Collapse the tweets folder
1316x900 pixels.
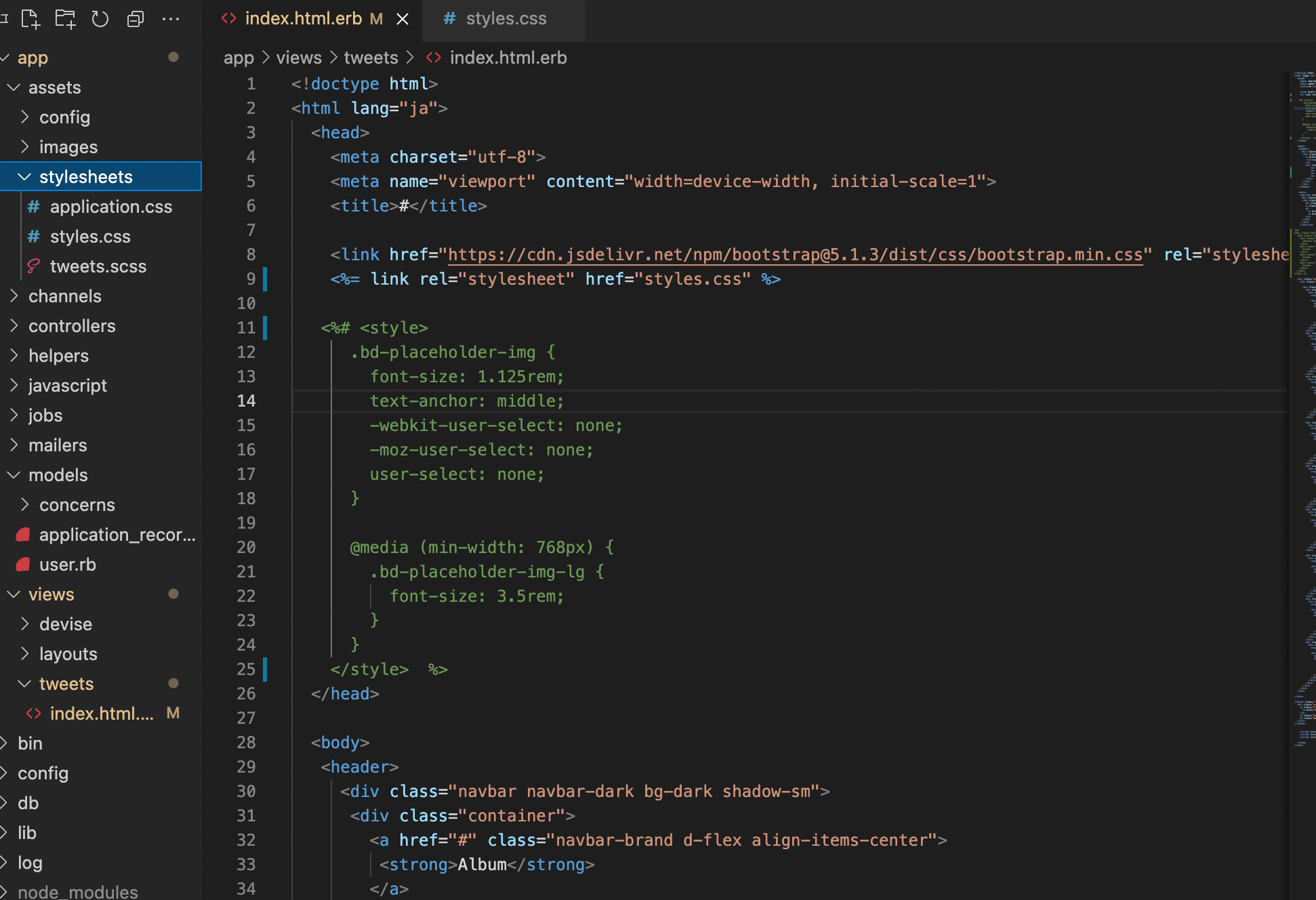pos(24,684)
